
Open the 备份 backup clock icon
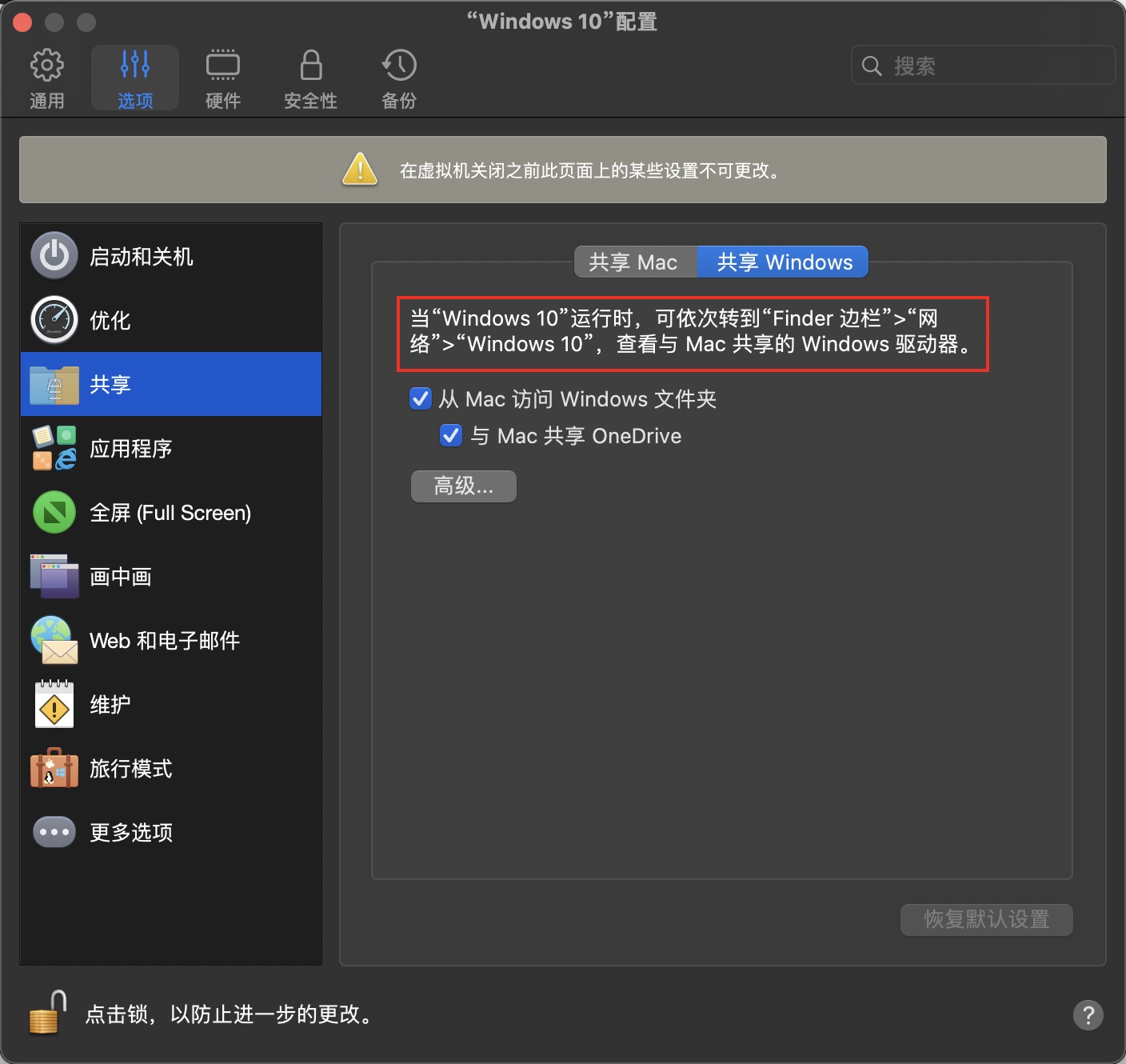click(x=399, y=65)
